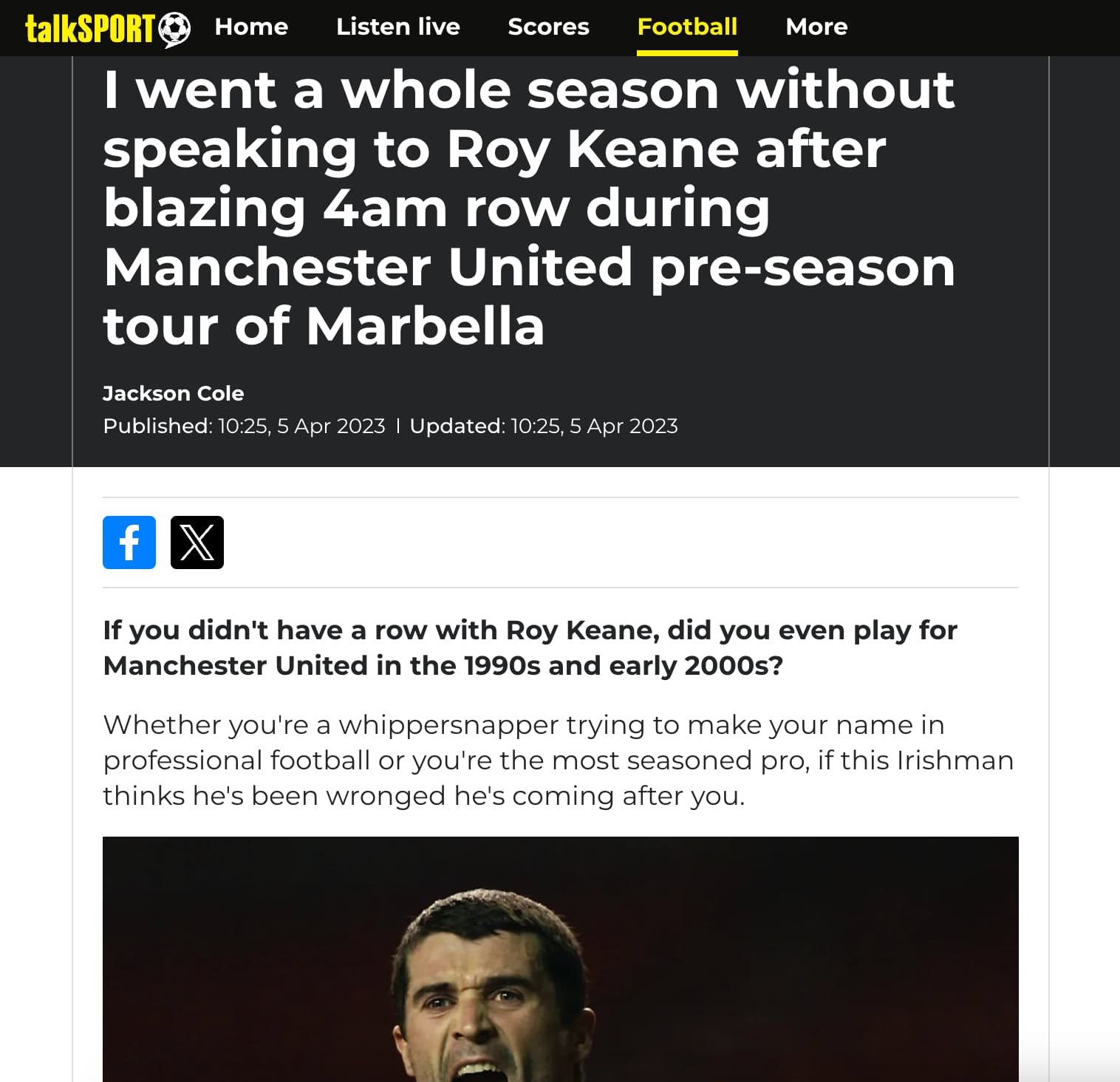Click the word 'Irishman' in the body paragraph
Image resolution: width=1120 pixels, height=1082 pixels.
point(955,760)
